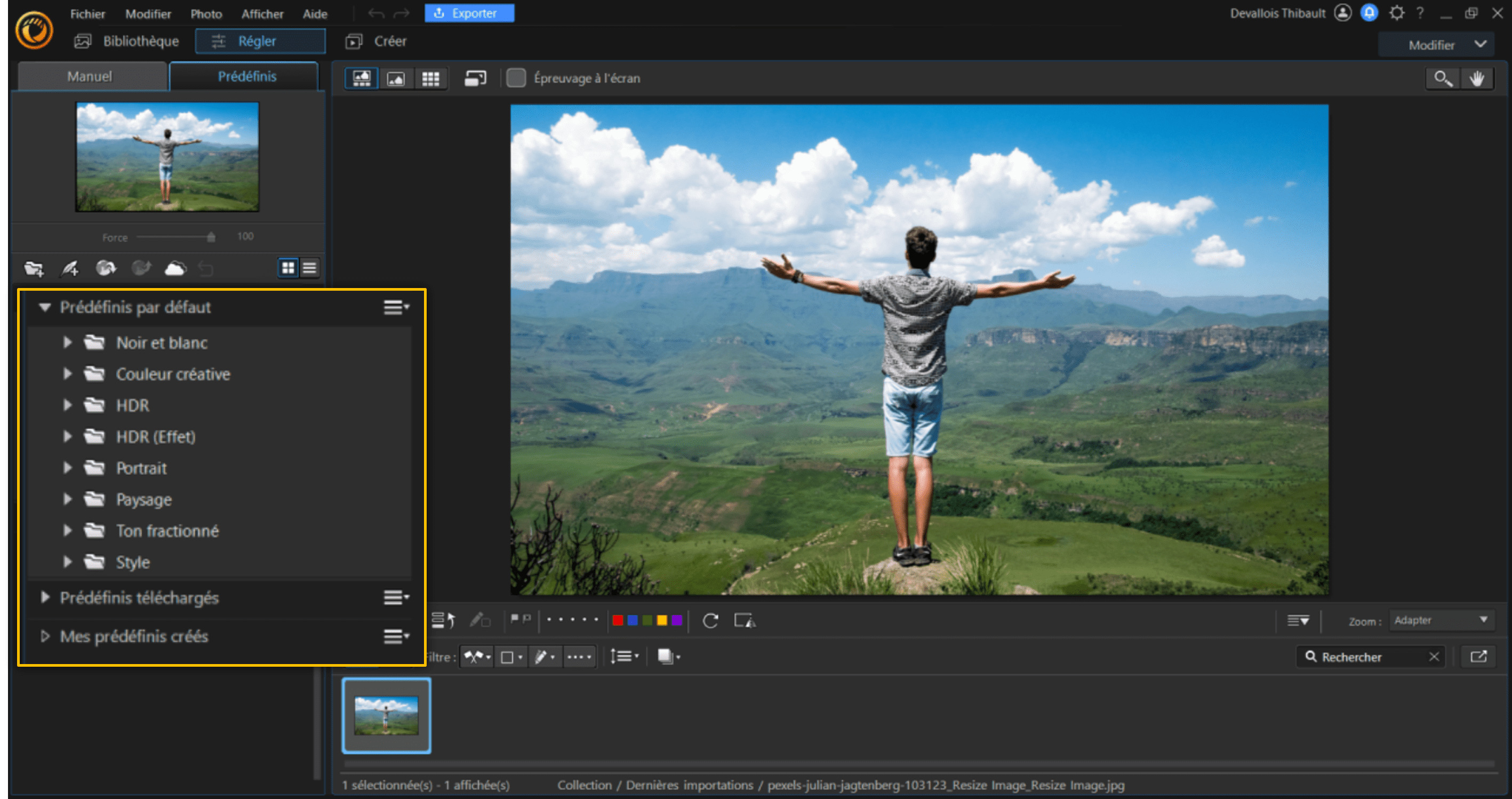The image size is (1512, 799).
Task: Click the Exporter button
Action: click(469, 13)
